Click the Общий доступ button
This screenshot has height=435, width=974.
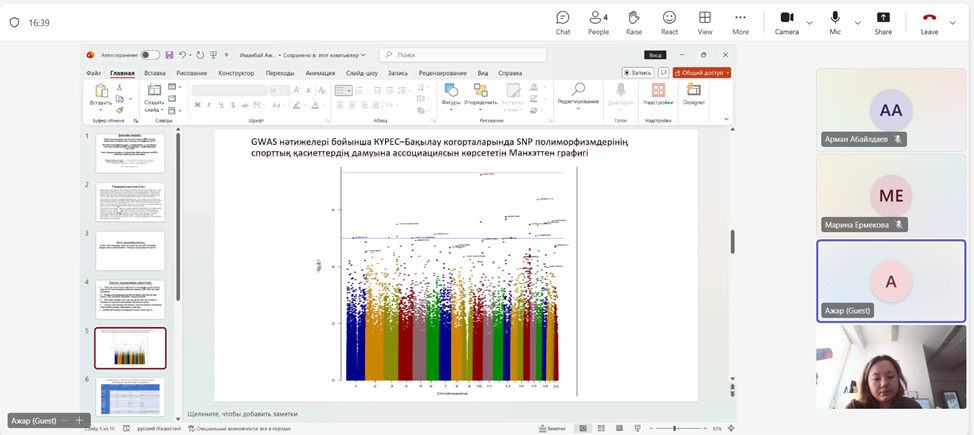[x=702, y=73]
